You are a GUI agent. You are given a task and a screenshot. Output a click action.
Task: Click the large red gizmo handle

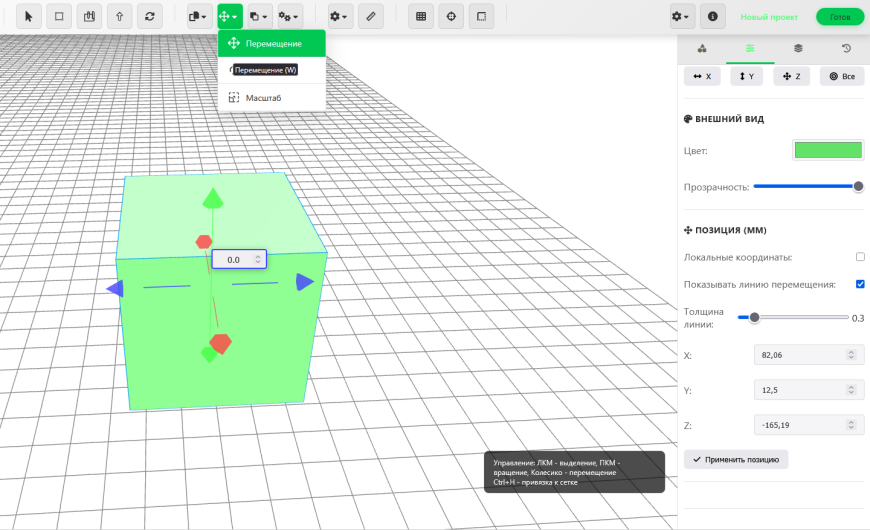(x=221, y=344)
